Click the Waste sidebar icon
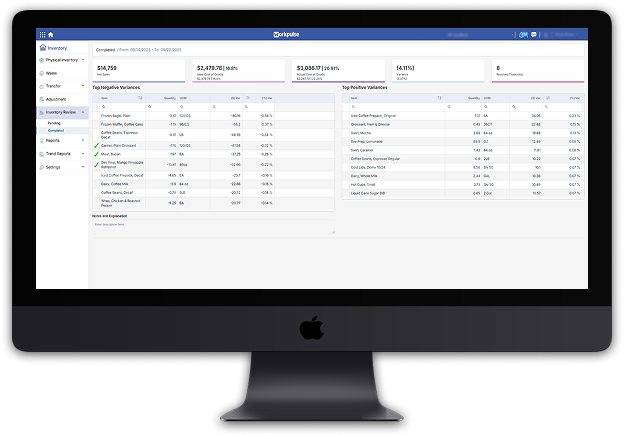This screenshot has height=436, width=624. [x=41, y=73]
